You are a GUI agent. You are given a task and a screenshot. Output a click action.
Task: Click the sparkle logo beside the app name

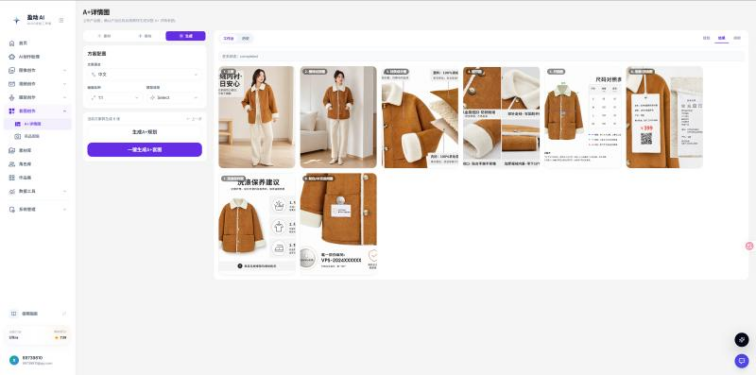pos(16,20)
